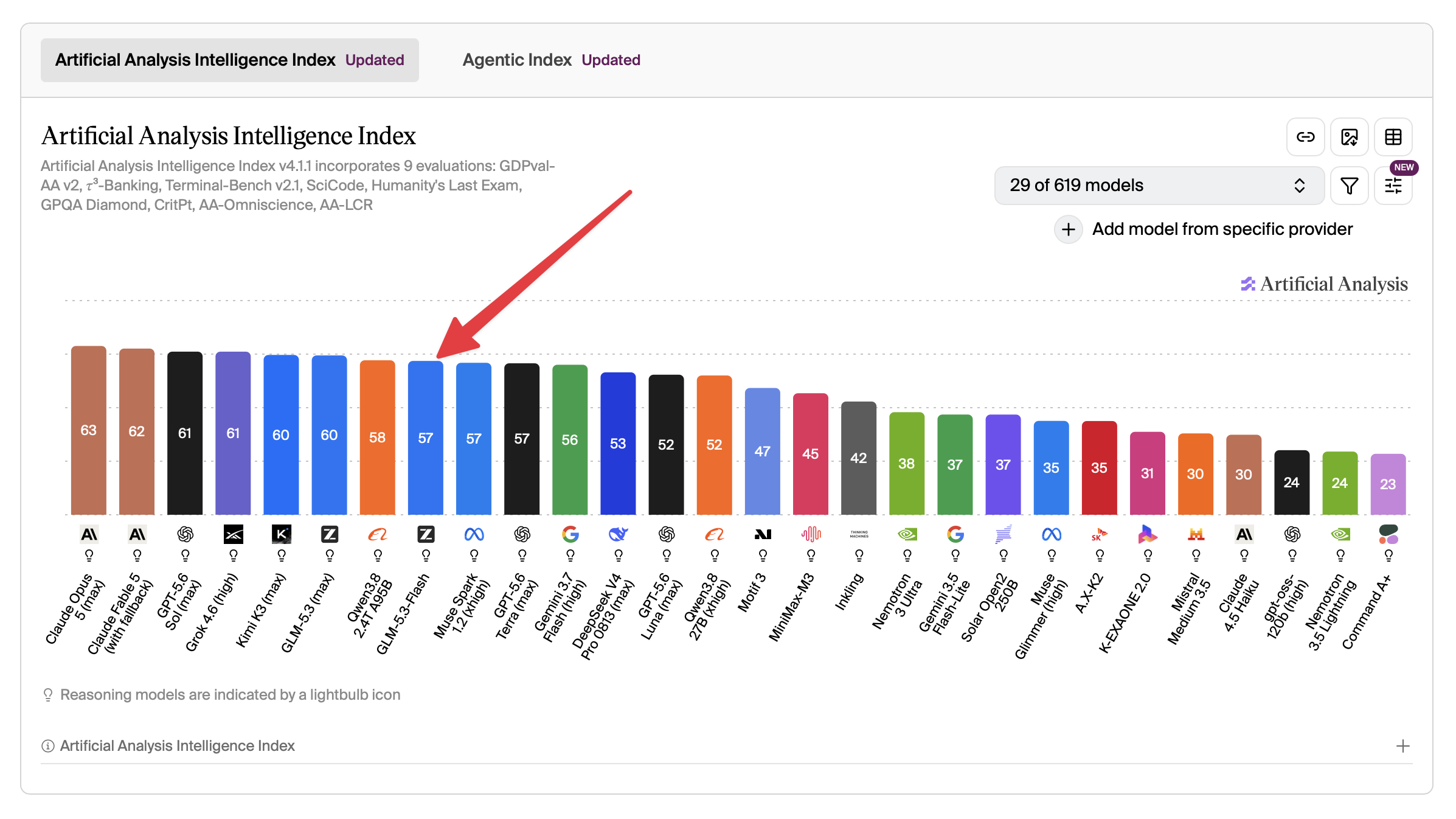Click the Command A+ bar showing 23
1456x819 pixels.
1388,484
